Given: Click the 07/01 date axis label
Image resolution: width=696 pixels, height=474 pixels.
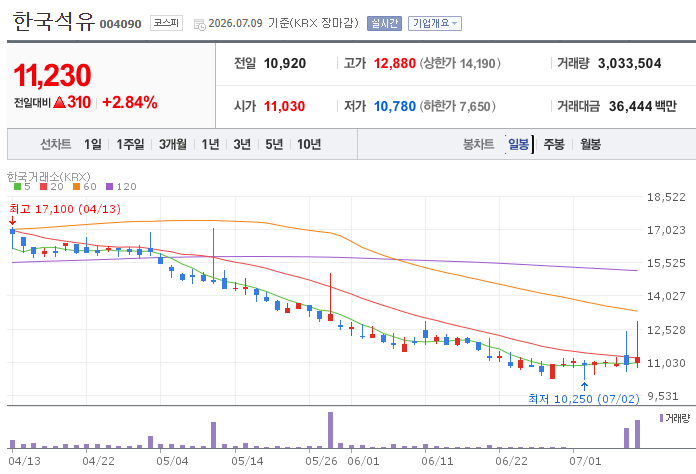Looking at the screenshot, I should click(585, 462).
